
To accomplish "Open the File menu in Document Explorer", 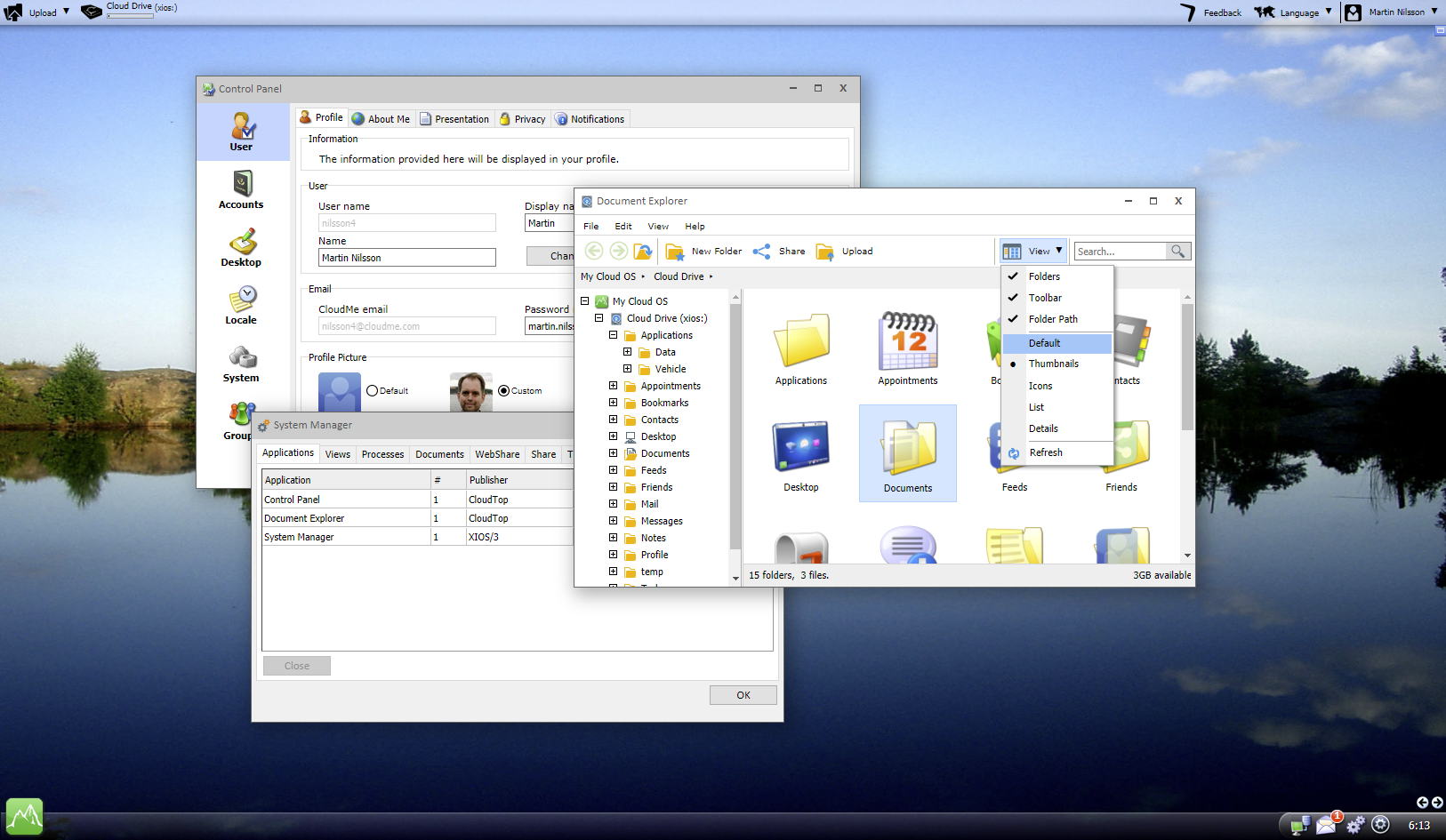I will 591,227.
